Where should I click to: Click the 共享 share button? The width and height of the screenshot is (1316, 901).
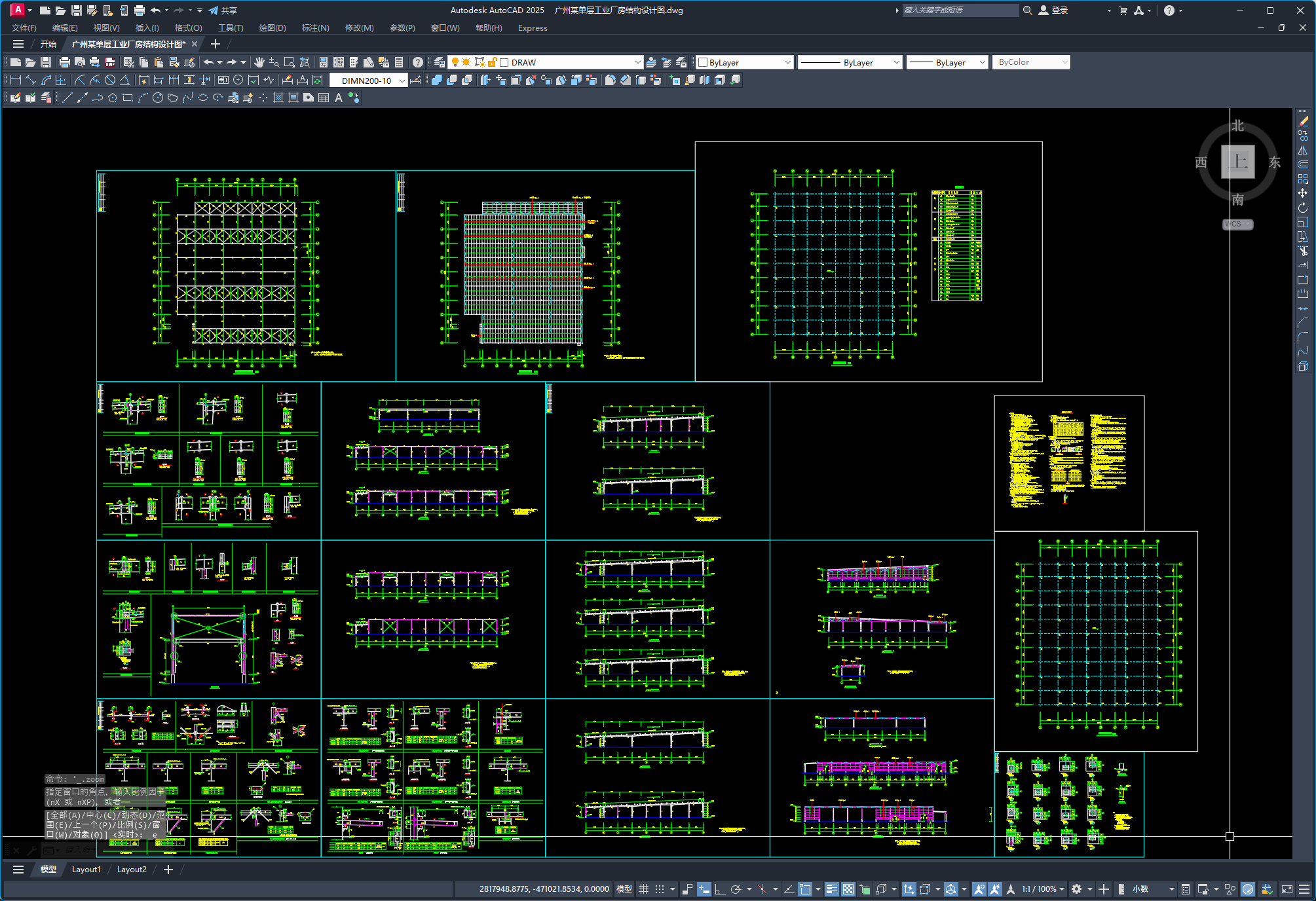pyautogui.click(x=223, y=10)
